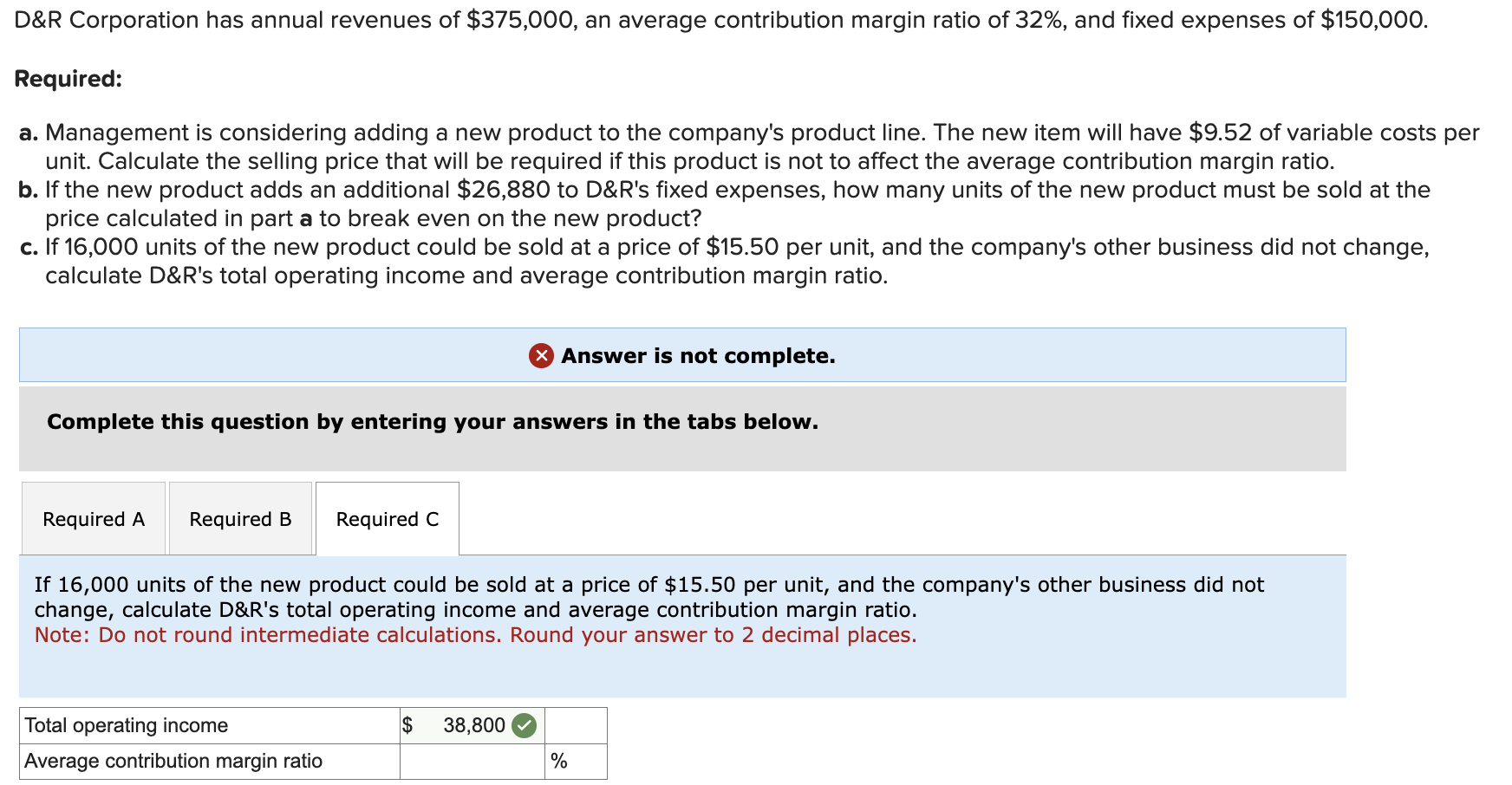Click the empty Average contribution margin ratio field
The height and width of the screenshot is (785, 1512).
coord(468,761)
